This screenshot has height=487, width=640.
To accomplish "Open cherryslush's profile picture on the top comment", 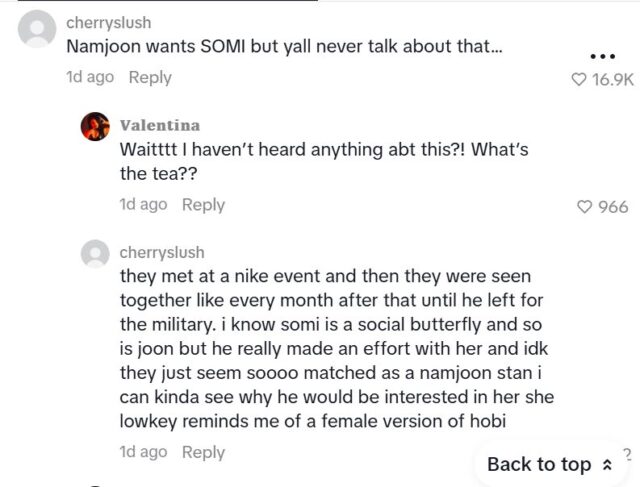I will 38,30.
